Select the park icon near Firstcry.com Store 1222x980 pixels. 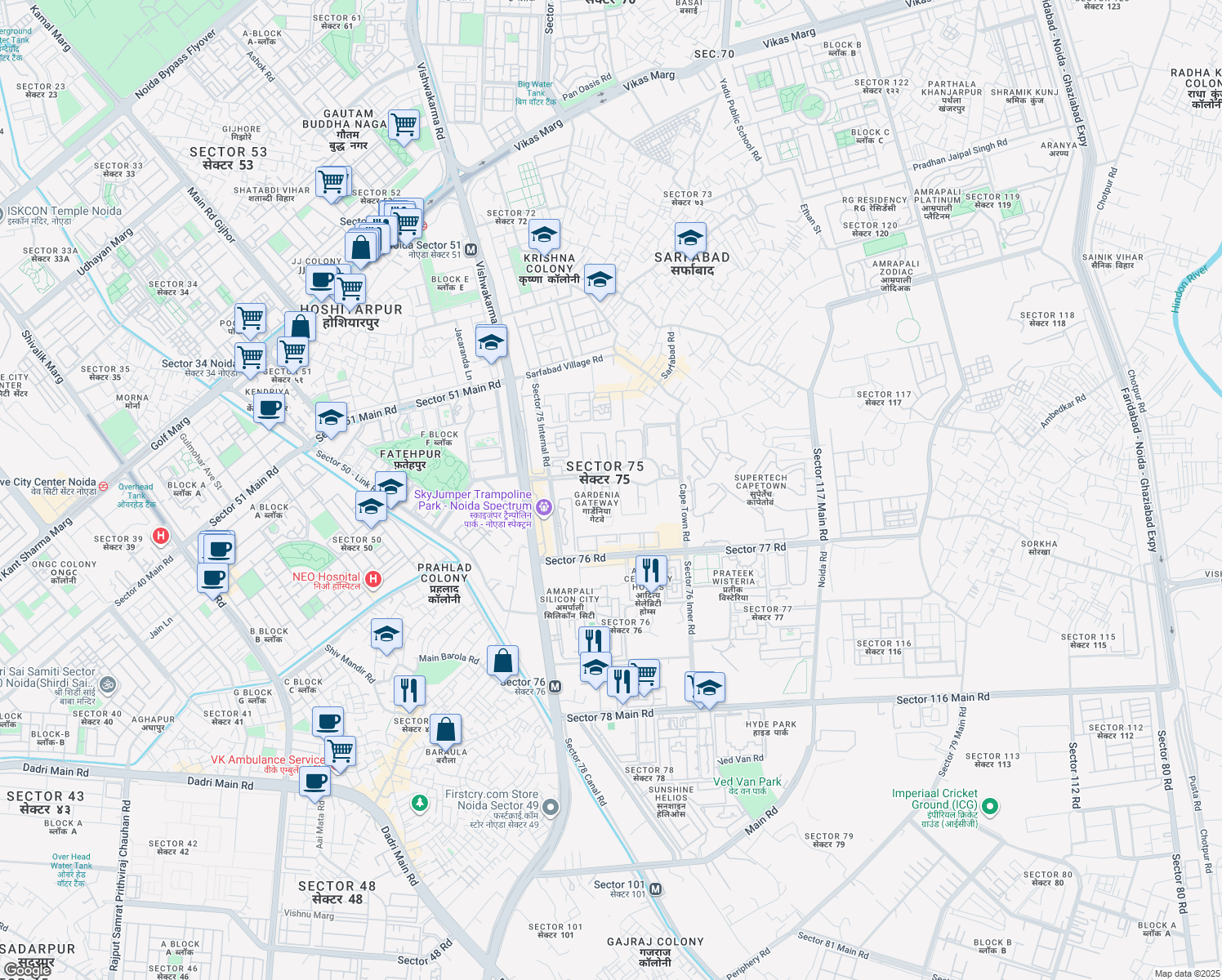(419, 802)
